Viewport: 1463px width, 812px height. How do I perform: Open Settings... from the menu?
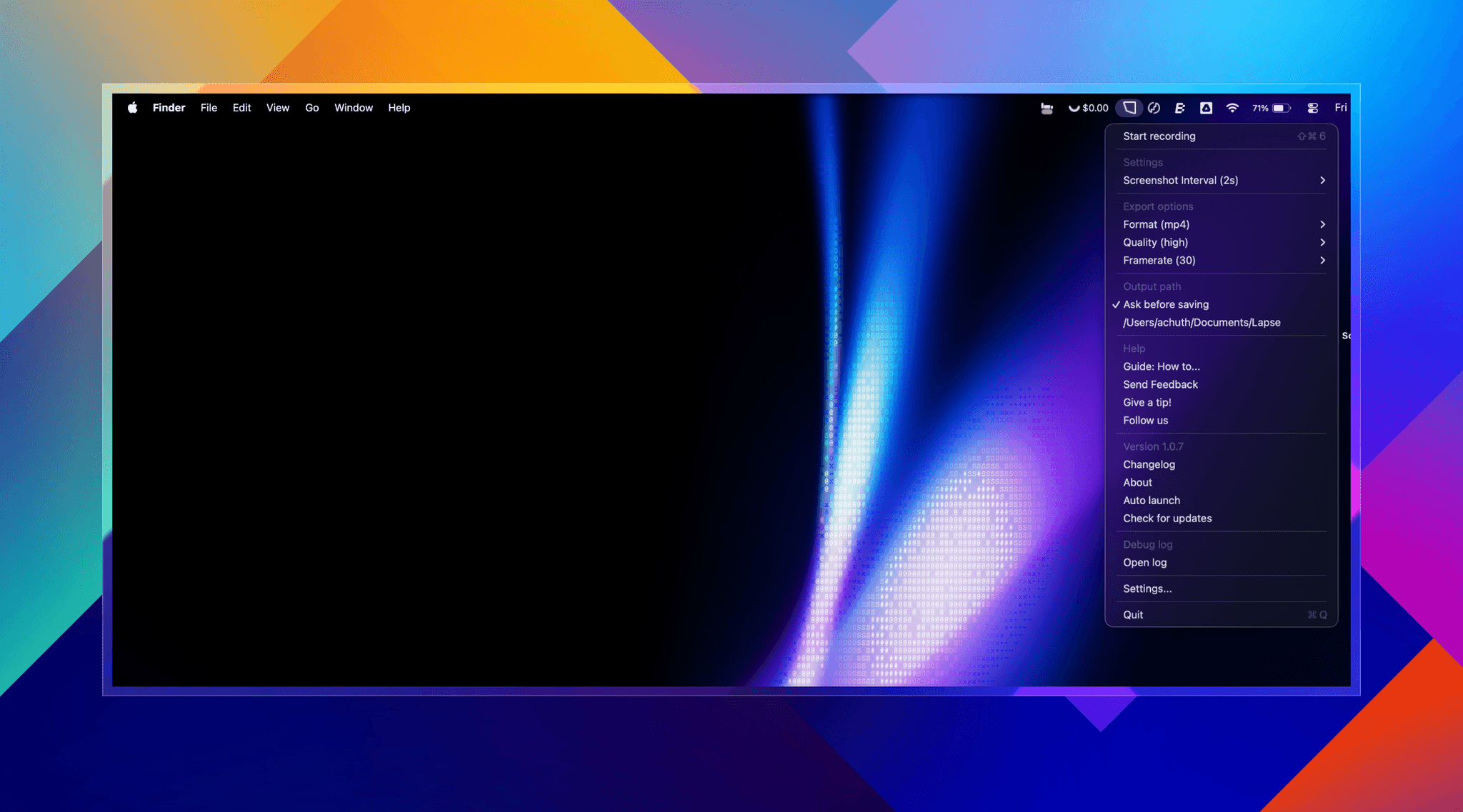click(x=1221, y=588)
